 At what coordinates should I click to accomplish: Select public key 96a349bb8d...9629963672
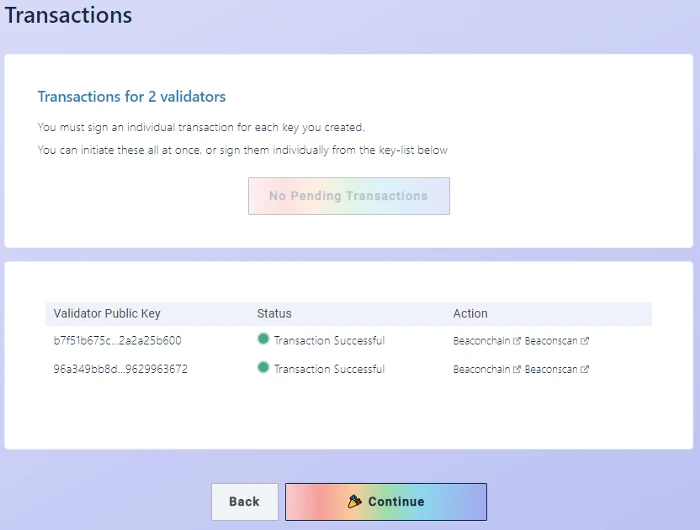(121, 369)
